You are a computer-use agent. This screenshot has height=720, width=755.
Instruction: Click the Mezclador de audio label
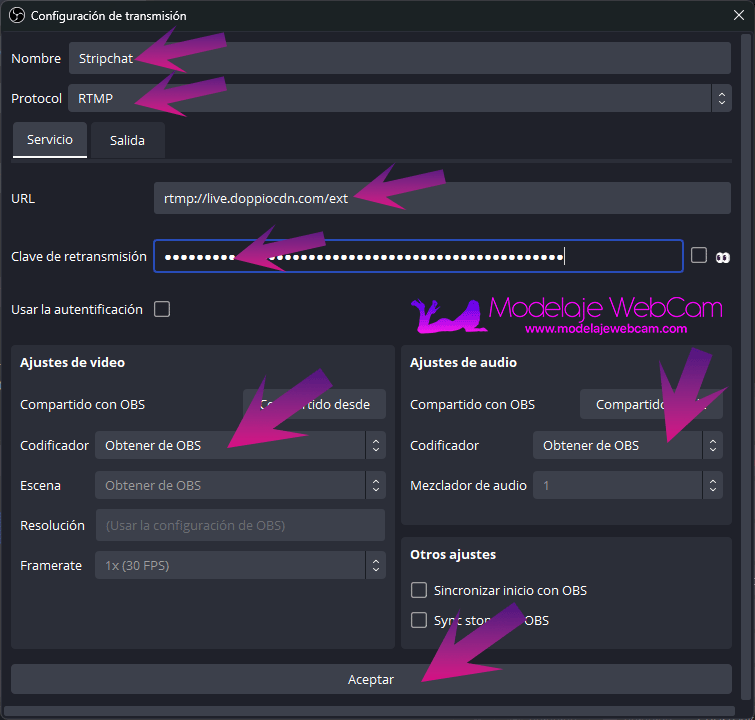[468, 485]
